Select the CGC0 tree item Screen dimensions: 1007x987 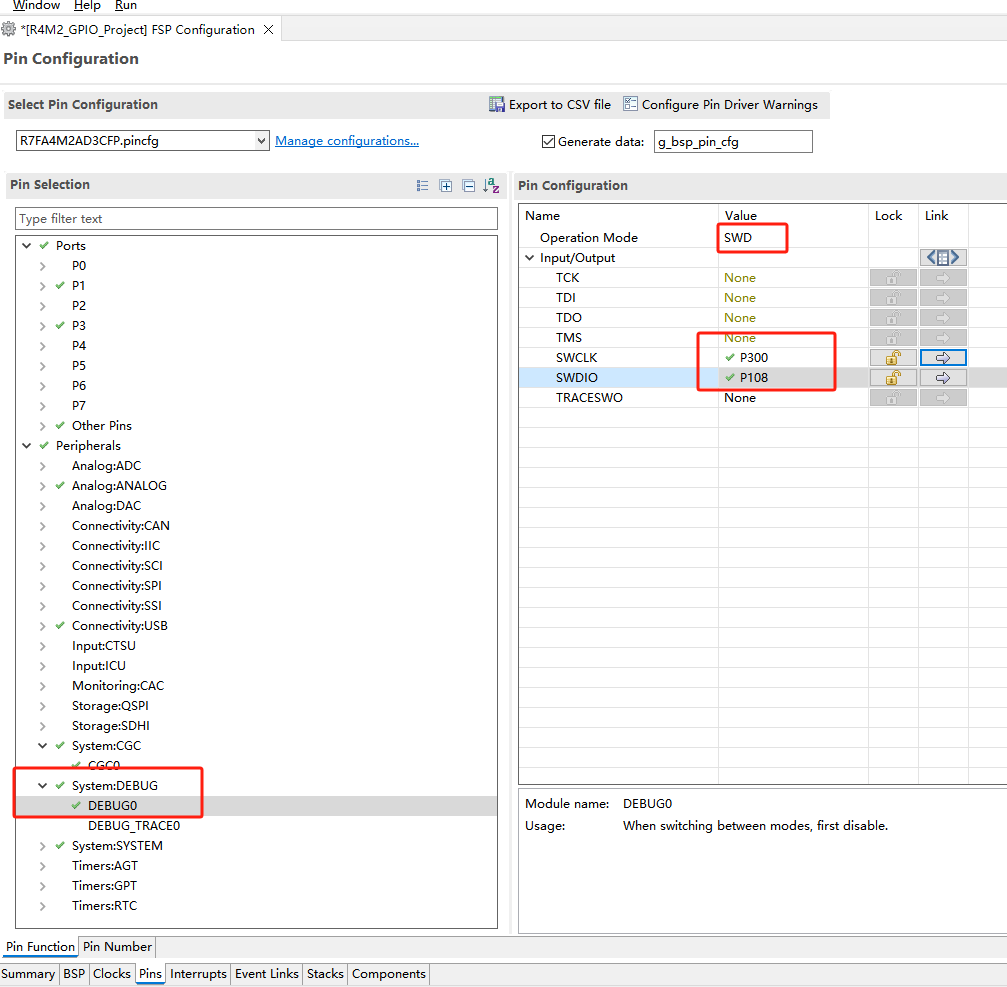coord(104,765)
